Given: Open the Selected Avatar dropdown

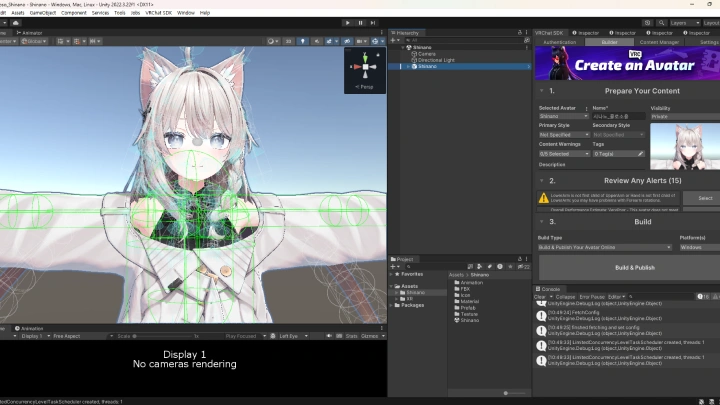Looking at the screenshot, I should pos(563,117).
